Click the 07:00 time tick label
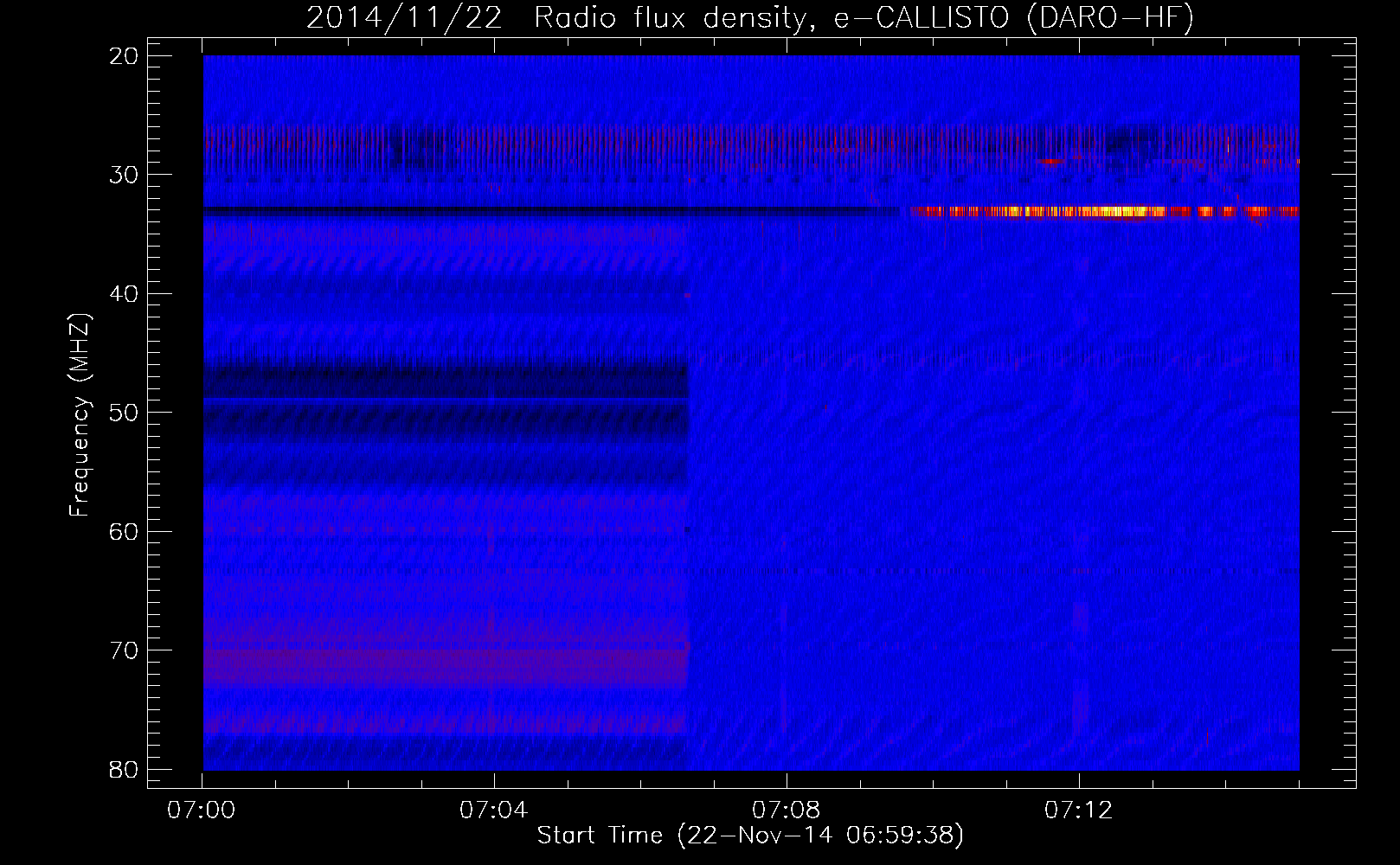1400x865 pixels. click(x=202, y=811)
